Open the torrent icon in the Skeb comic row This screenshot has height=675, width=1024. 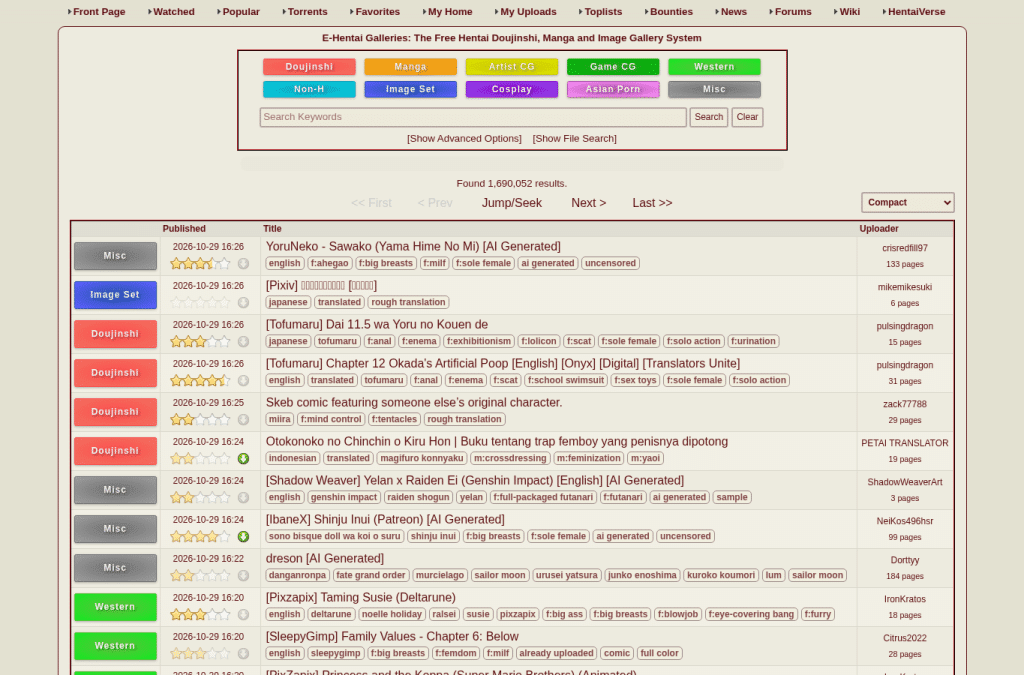click(x=243, y=420)
